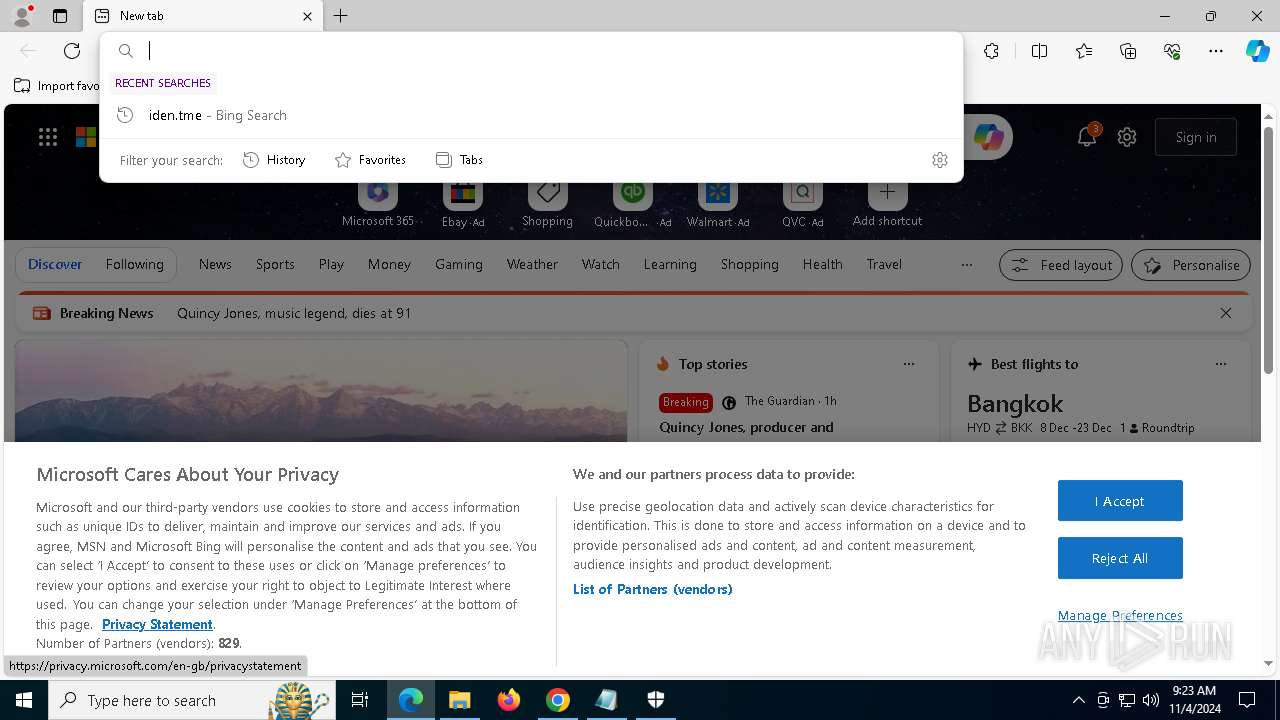Open Settings and more ellipsis menu
1280x720 pixels.
pyautogui.click(x=1216, y=51)
